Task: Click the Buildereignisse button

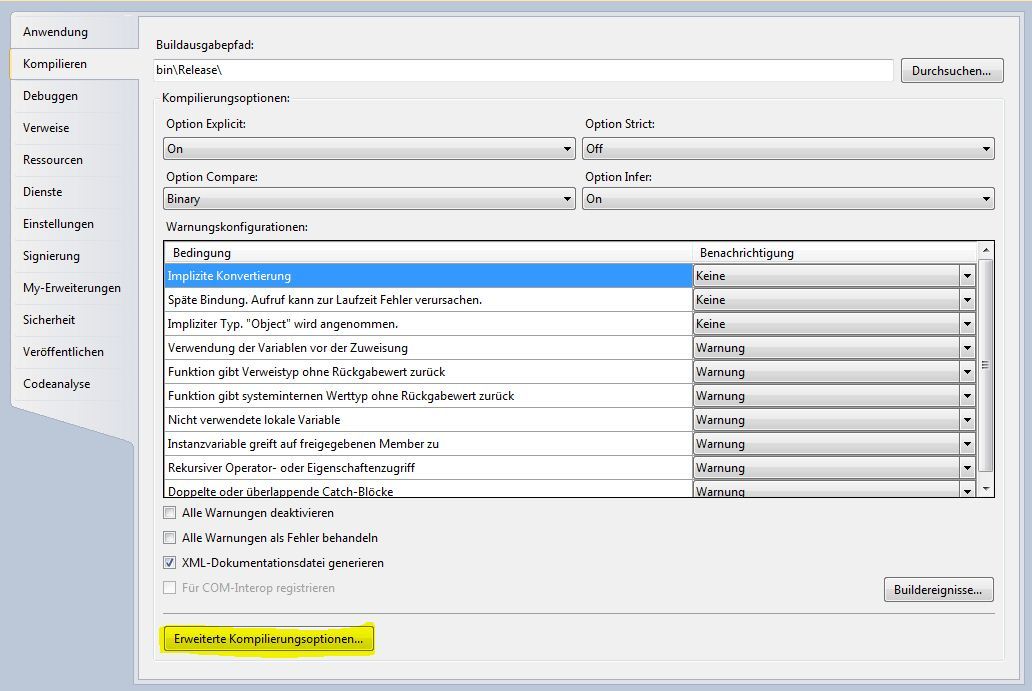Action: [938, 590]
